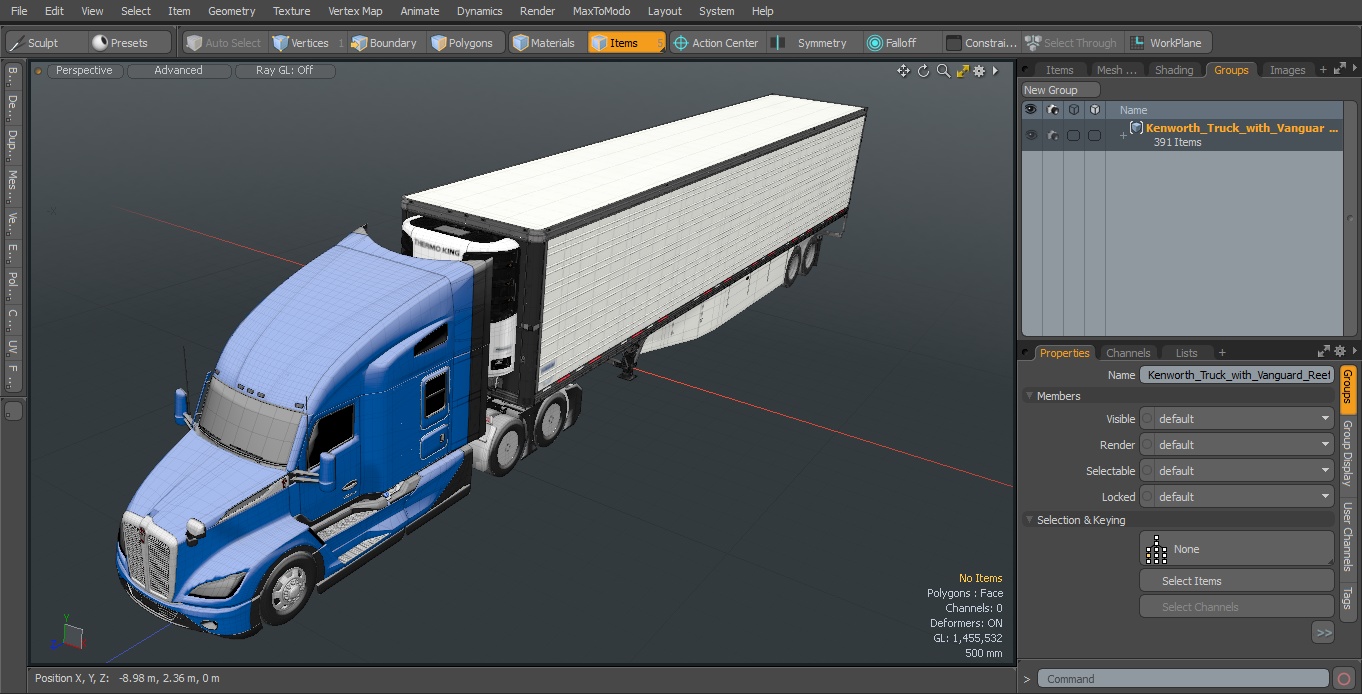Open the Group Display vertical tab
Screen dimensions: 1362x694
[1348, 453]
